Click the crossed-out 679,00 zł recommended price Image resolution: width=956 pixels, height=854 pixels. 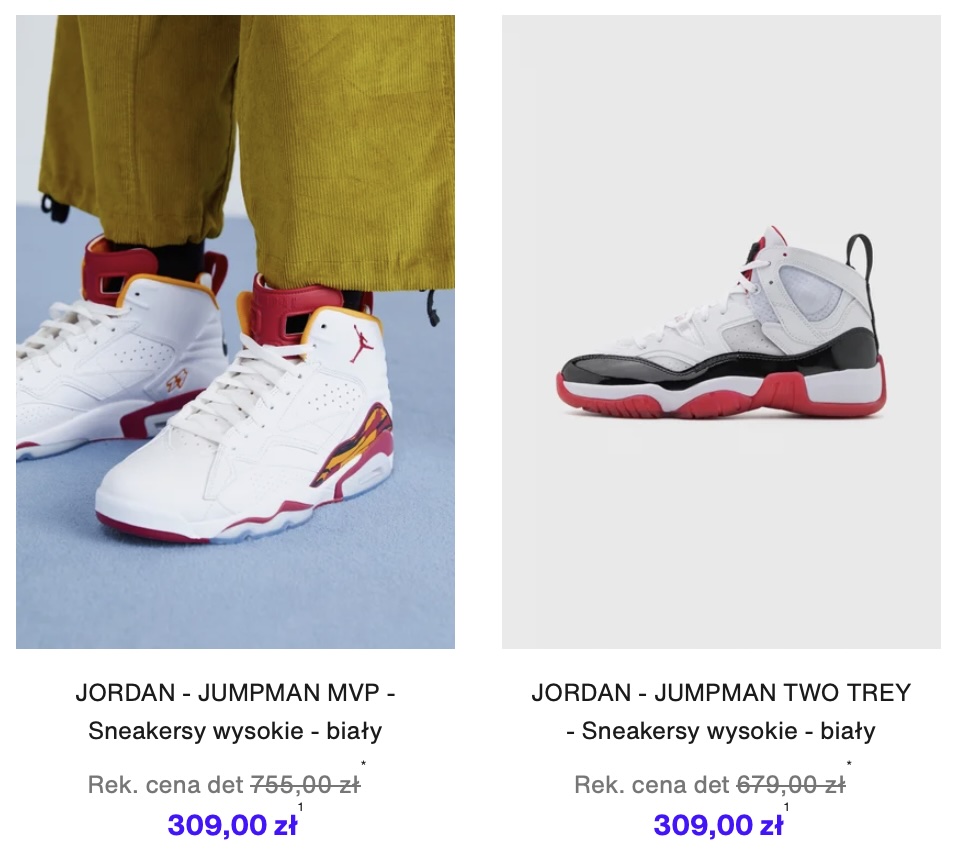point(791,785)
